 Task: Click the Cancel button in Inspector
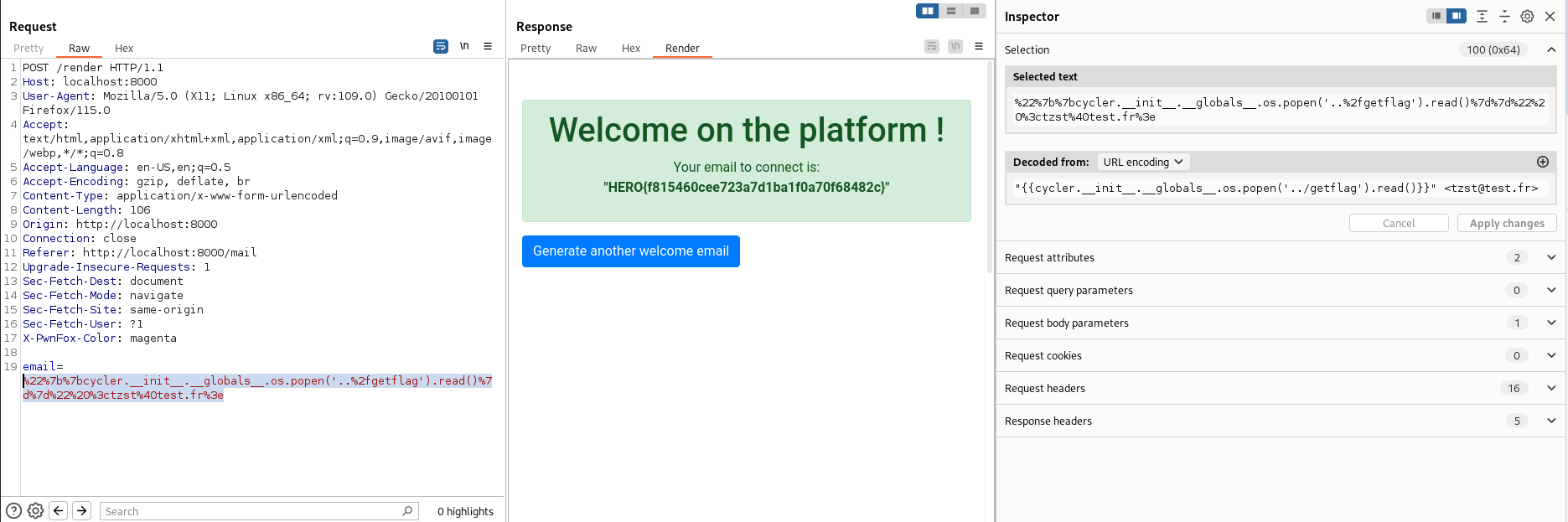click(1399, 223)
